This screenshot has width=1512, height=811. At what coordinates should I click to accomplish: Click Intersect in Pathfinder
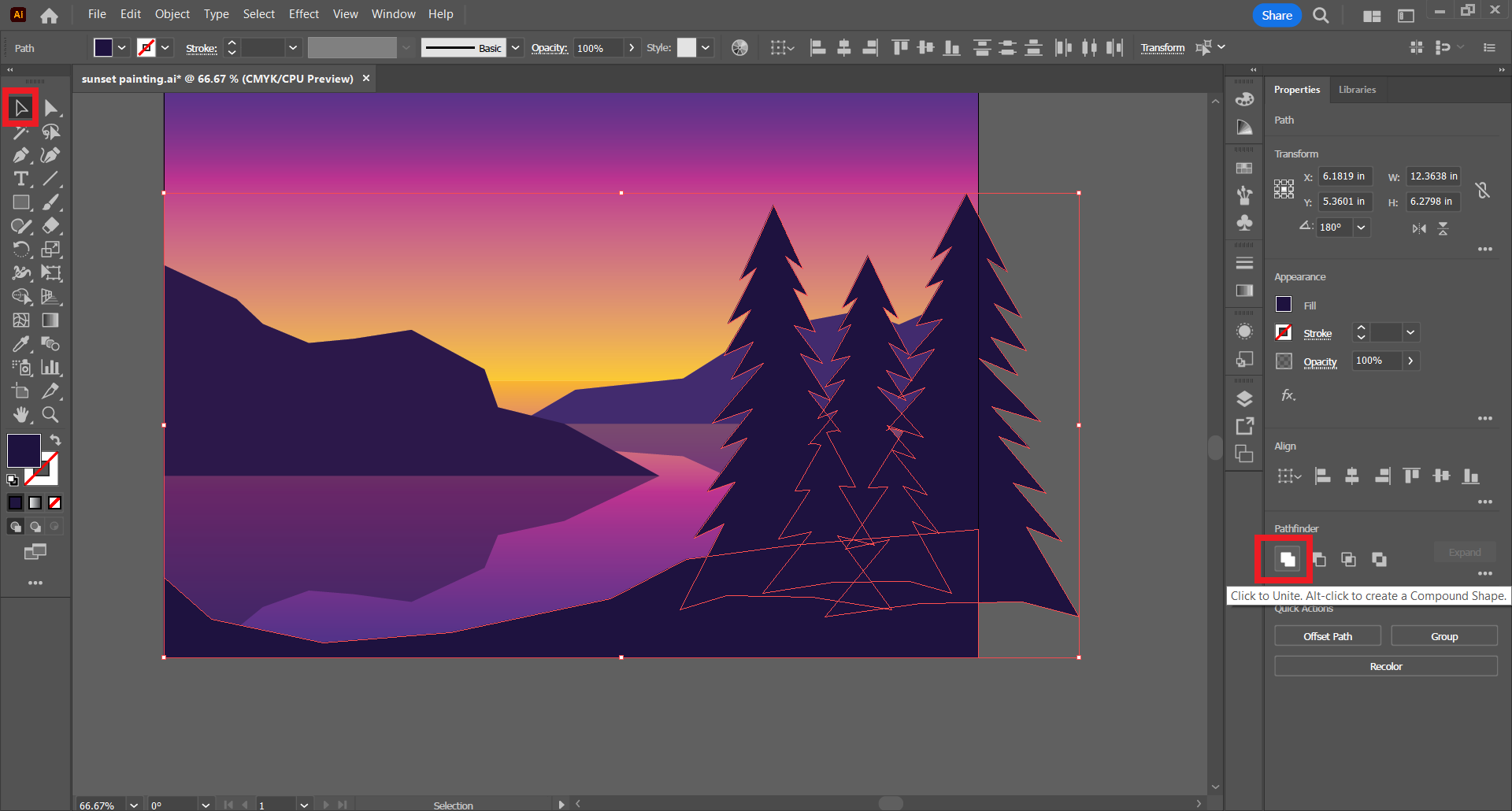1349,560
